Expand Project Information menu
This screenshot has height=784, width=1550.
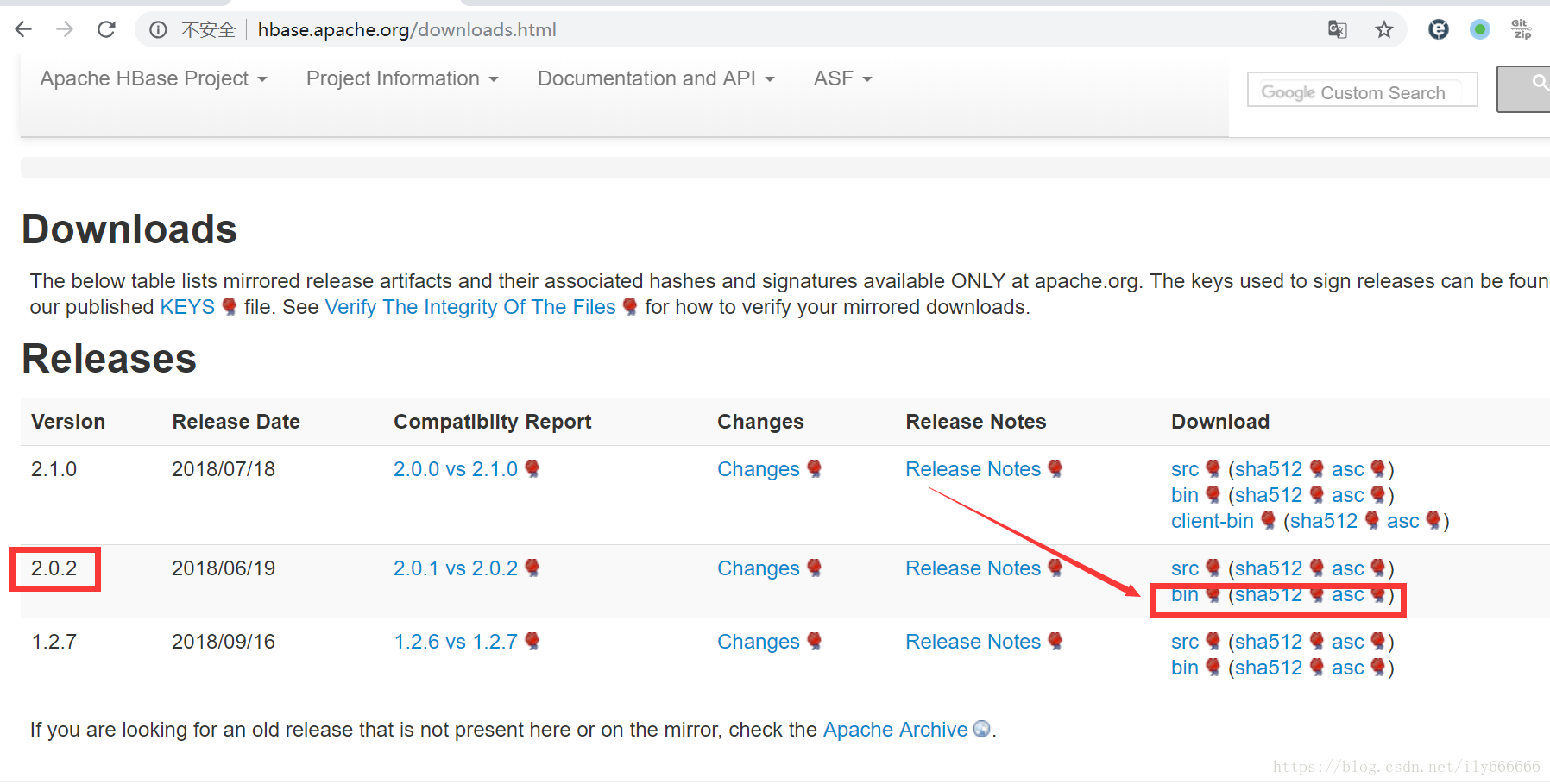point(403,78)
